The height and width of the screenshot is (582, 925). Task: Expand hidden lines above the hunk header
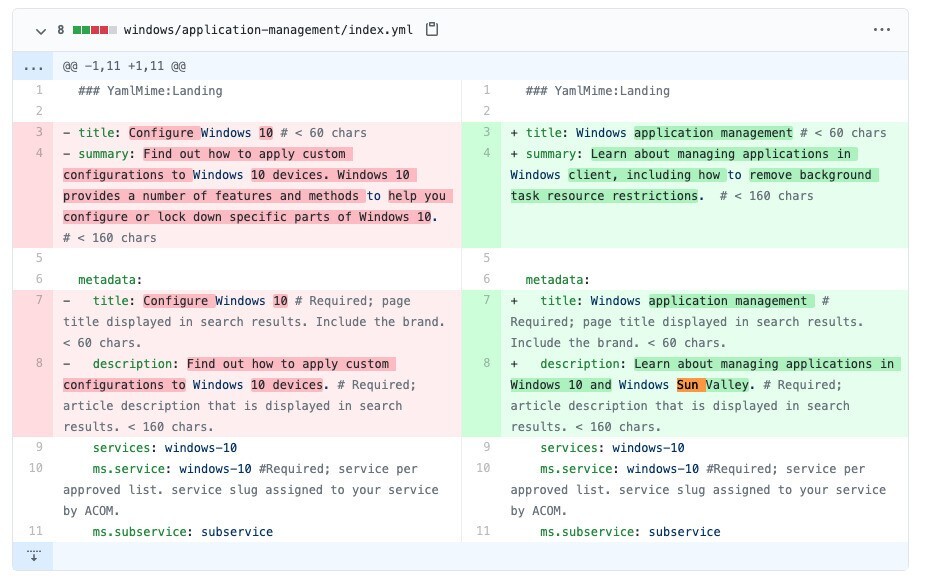tap(33, 67)
